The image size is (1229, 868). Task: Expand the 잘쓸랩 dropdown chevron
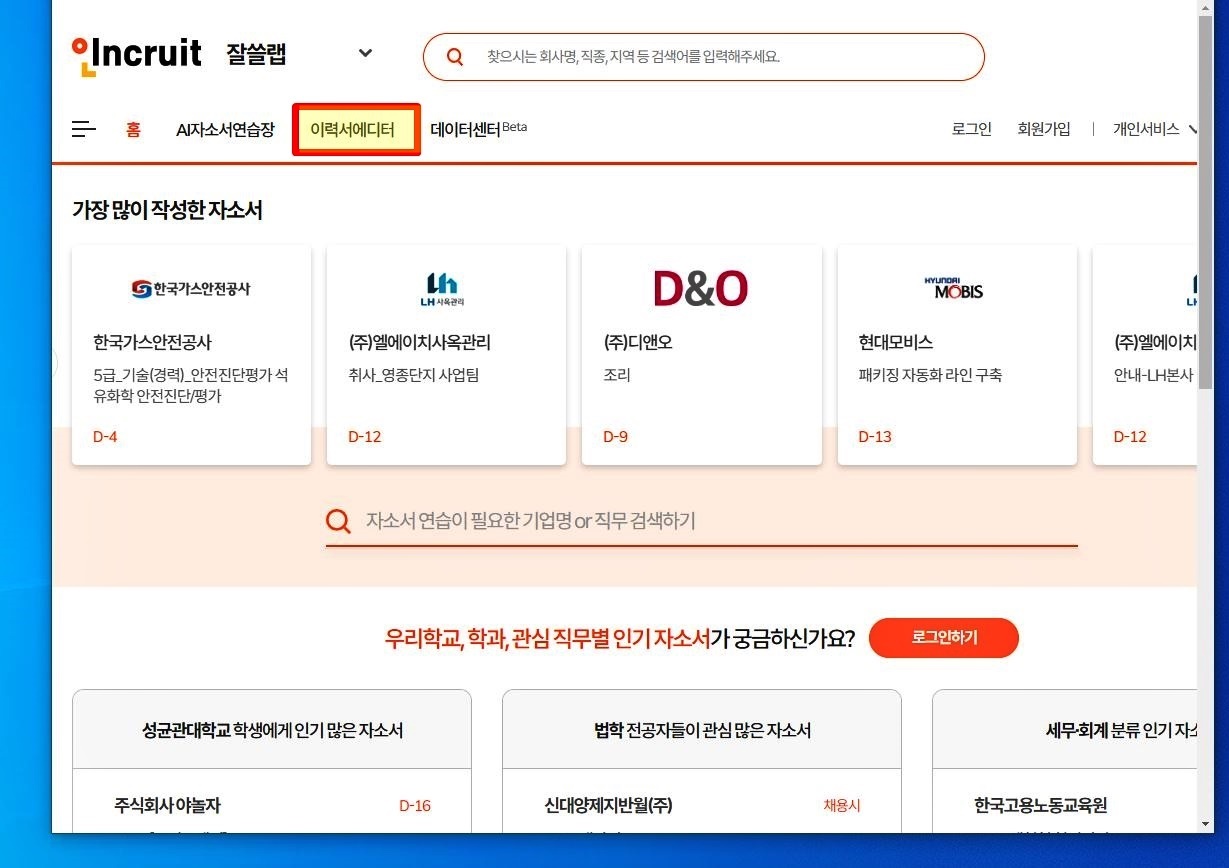[x=365, y=54]
